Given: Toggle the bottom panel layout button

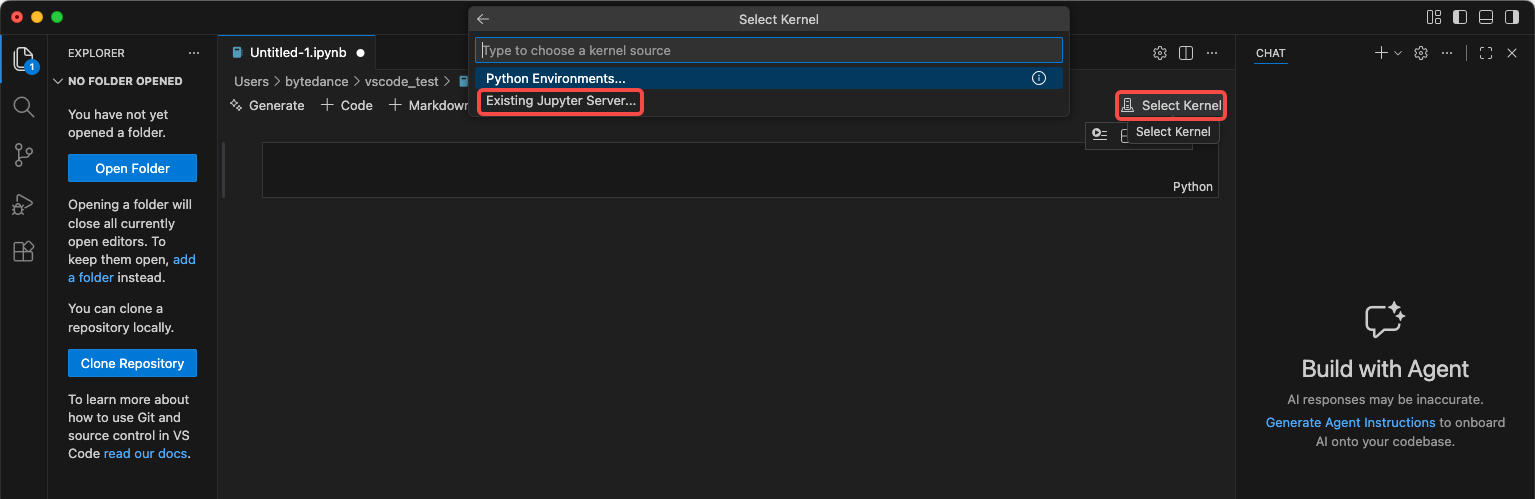Looking at the screenshot, I should 1486,17.
